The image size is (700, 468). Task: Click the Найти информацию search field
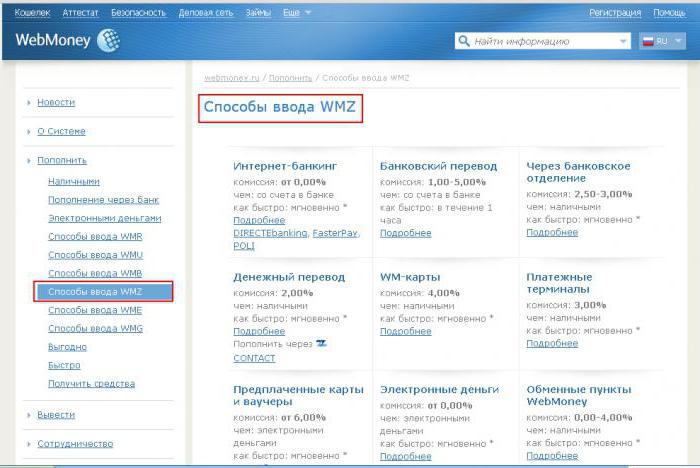pyautogui.click(x=540, y=42)
